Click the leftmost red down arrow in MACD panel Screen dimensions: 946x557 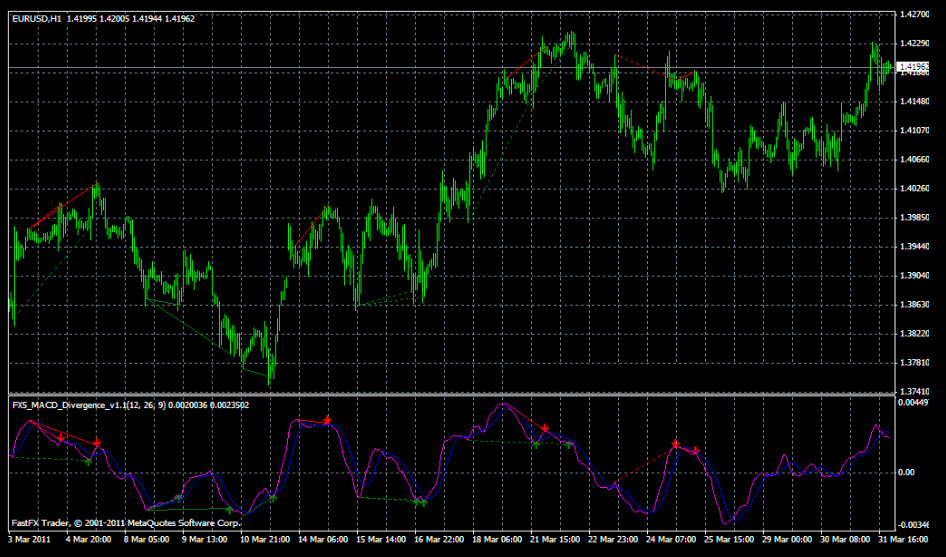(61, 437)
